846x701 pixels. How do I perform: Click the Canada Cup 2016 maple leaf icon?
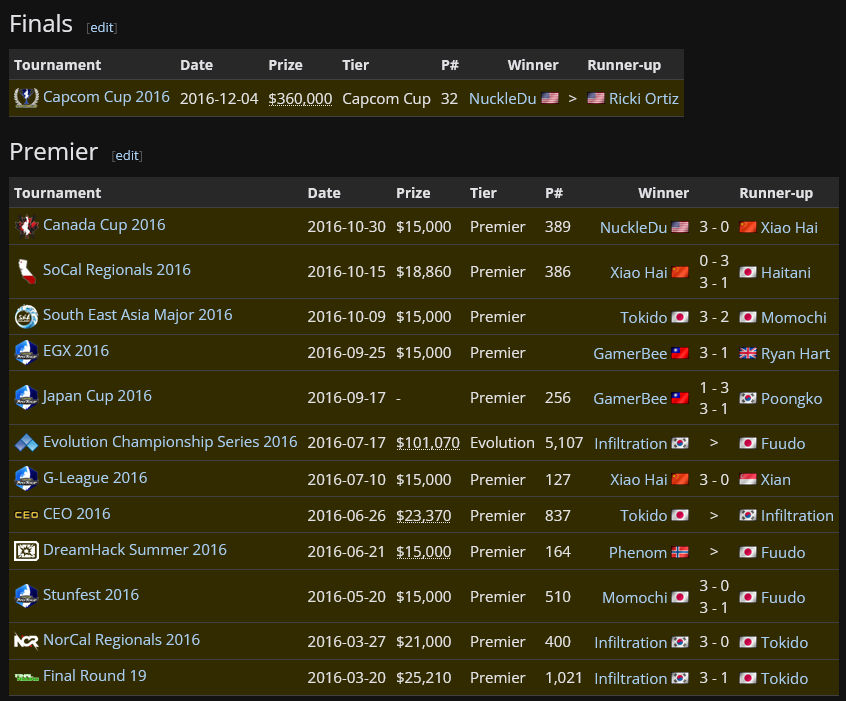(x=26, y=226)
